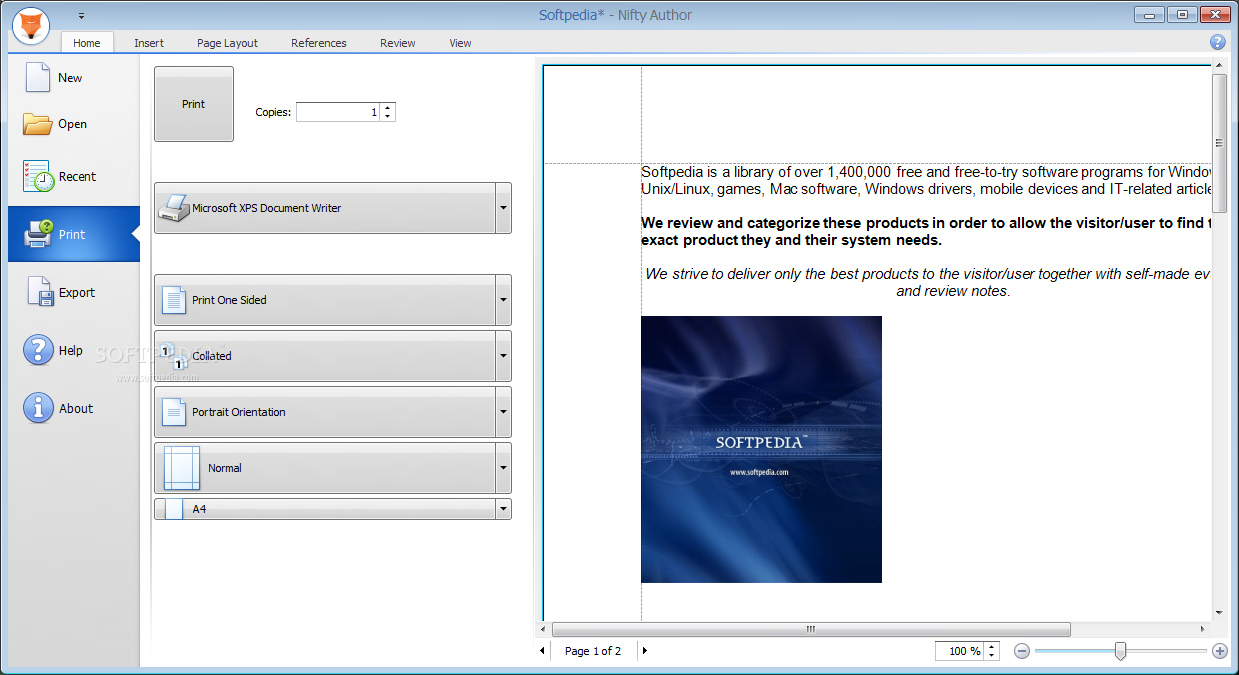Click the vertical preview scrollbar thumb
This screenshot has width=1239, height=675.
(1219, 141)
